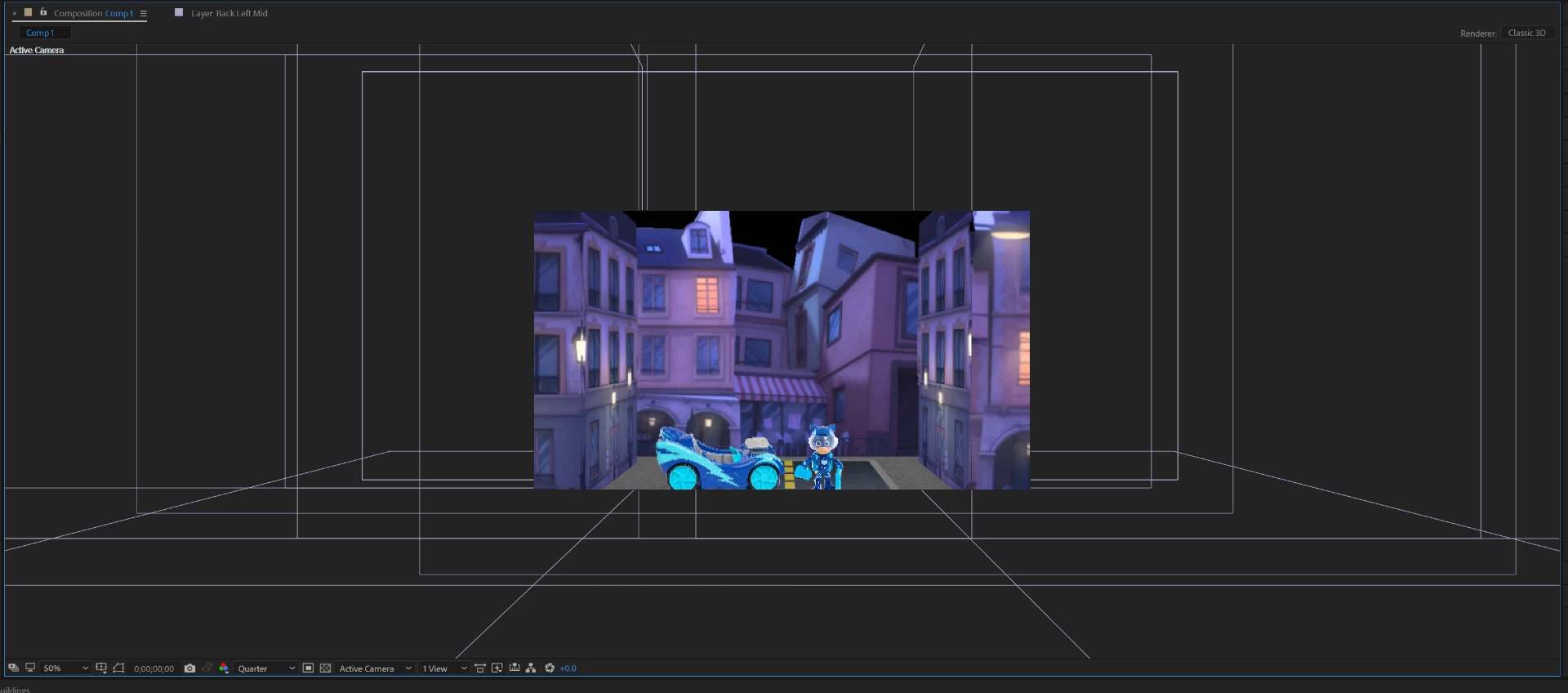Image resolution: width=1568 pixels, height=693 pixels.
Task: Open the Classic 3D renderer button
Action: click(1527, 33)
